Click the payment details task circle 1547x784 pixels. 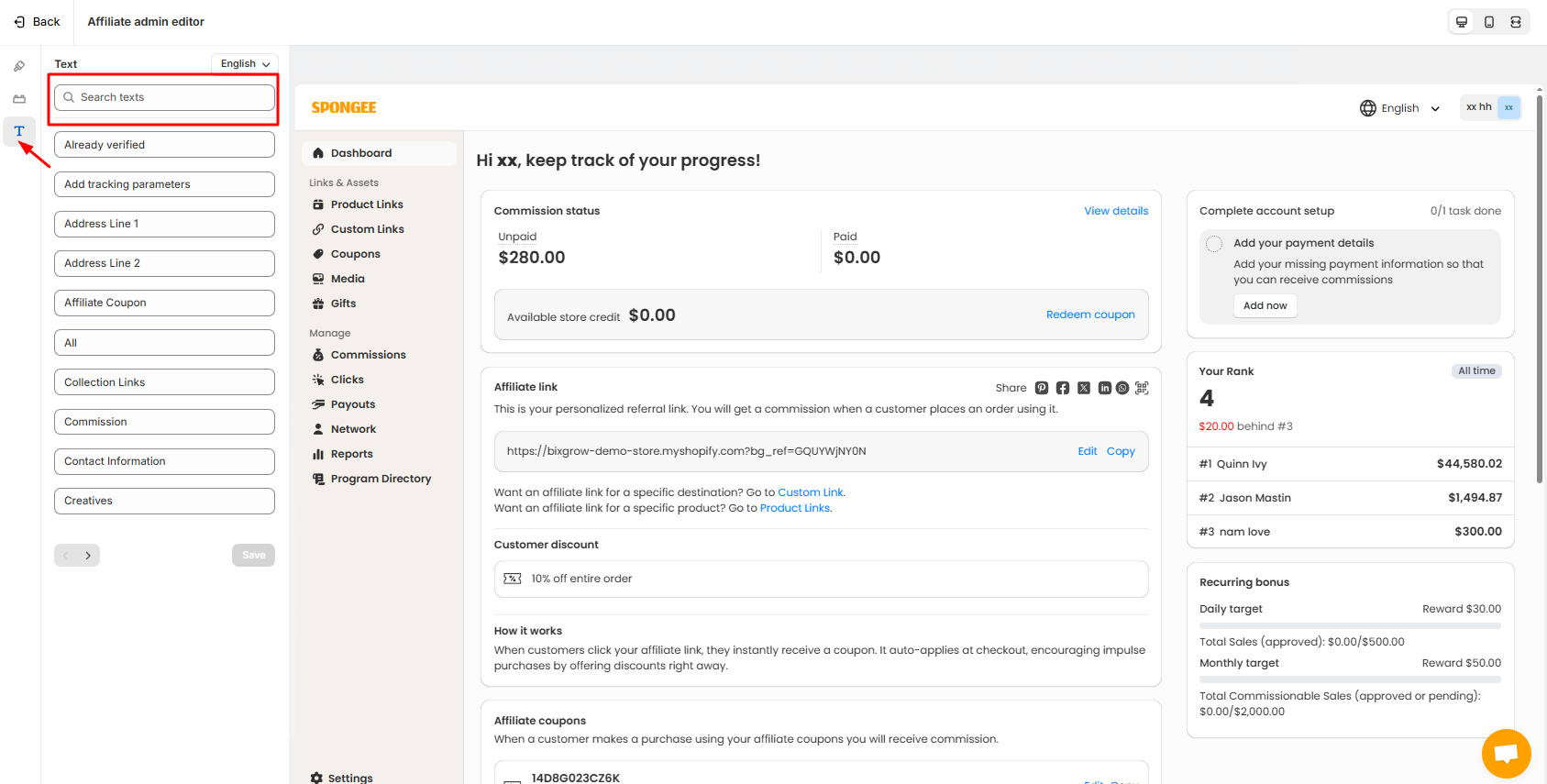(1214, 244)
